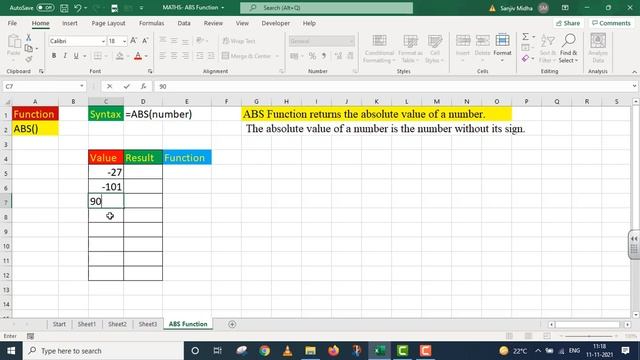Open File Explorer from the taskbar
Image resolution: width=640 pixels, height=360 pixels.
(311, 351)
